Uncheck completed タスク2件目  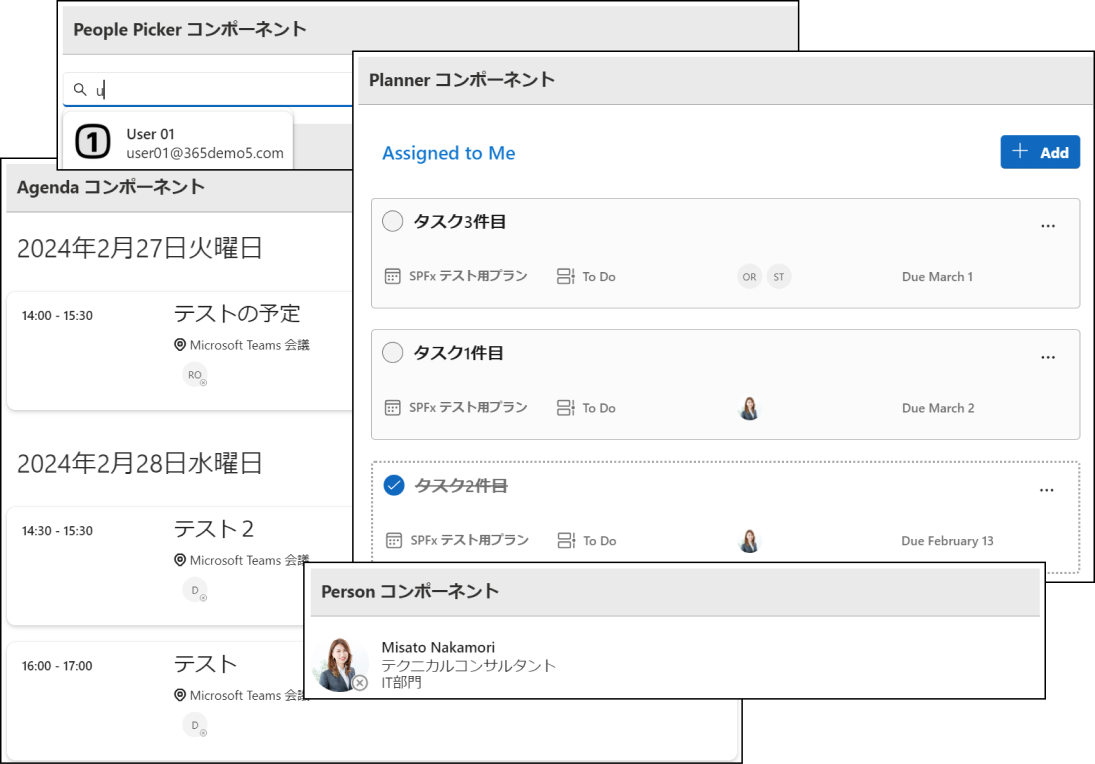[x=394, y=485]
